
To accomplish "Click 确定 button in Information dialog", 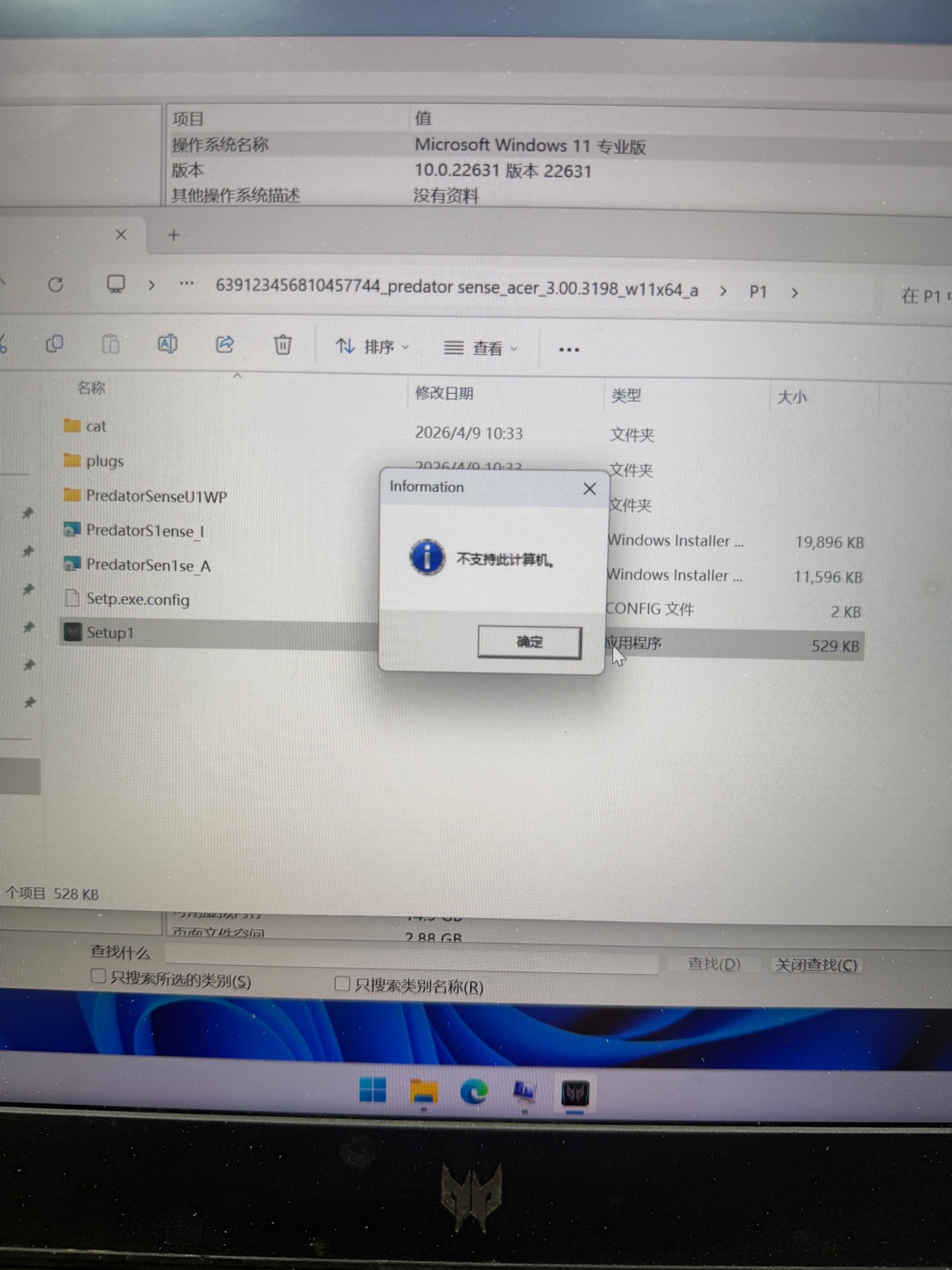I will (x=530, y=641).
